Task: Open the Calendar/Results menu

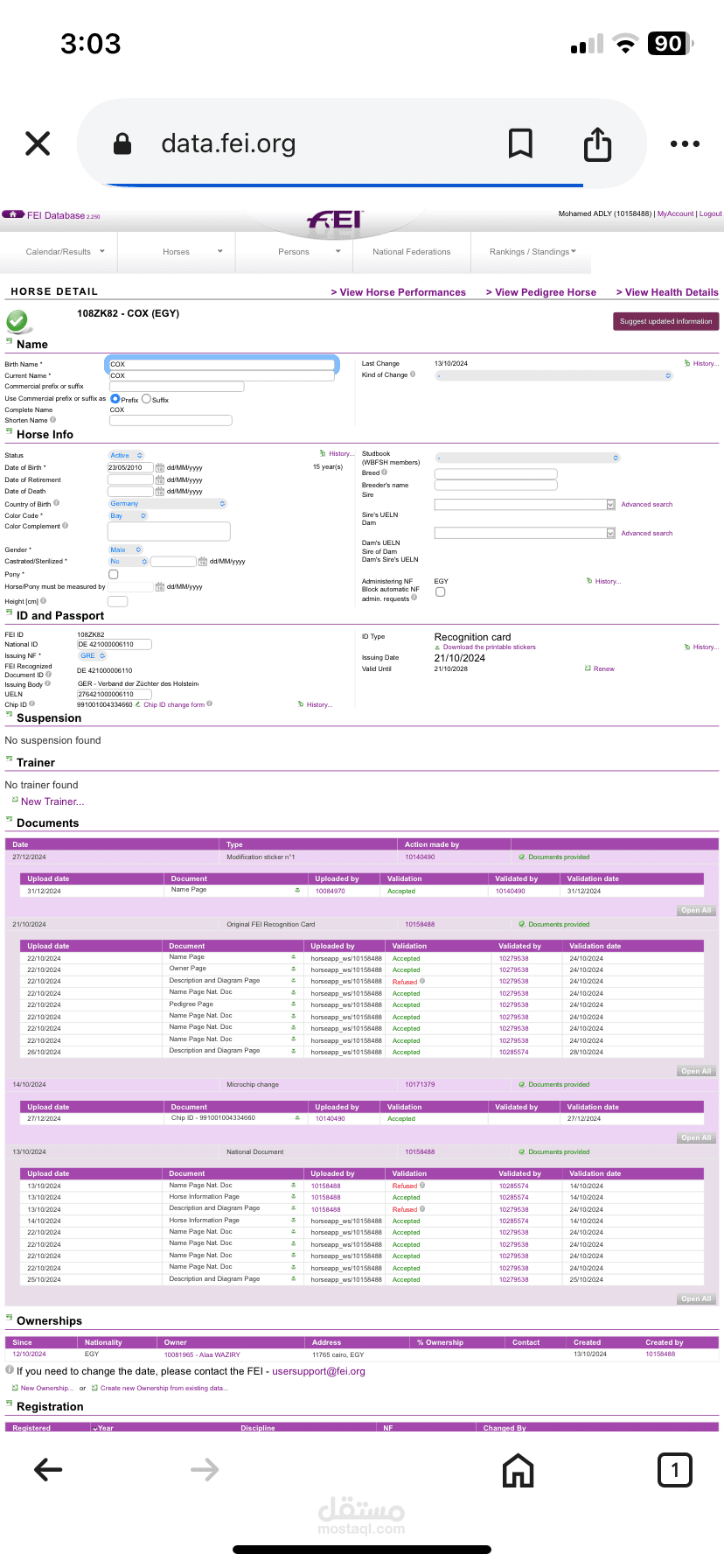Action: point(59,252)
